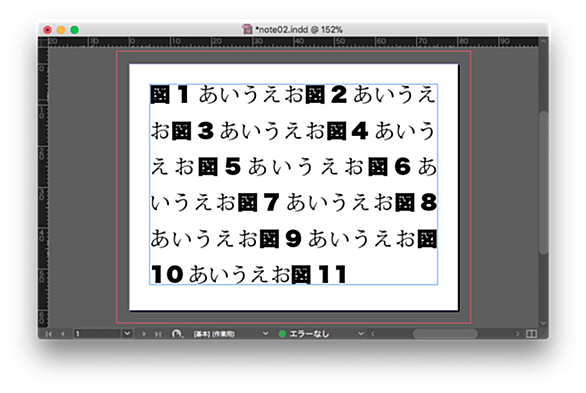Click vertical scrollbar up arrow
The width and height of the screenshot is (586, 393).
tap(543, 41)
